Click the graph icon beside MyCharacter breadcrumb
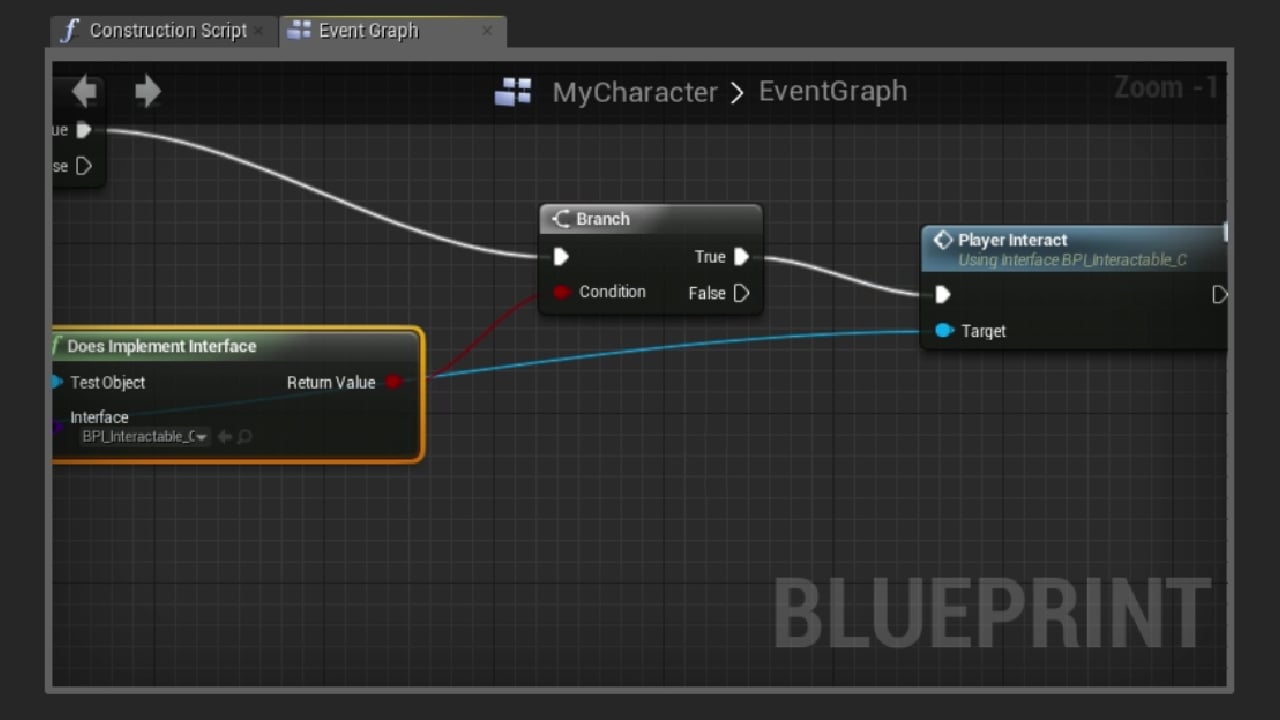The image size is (1280, 720). pos(513,93)
